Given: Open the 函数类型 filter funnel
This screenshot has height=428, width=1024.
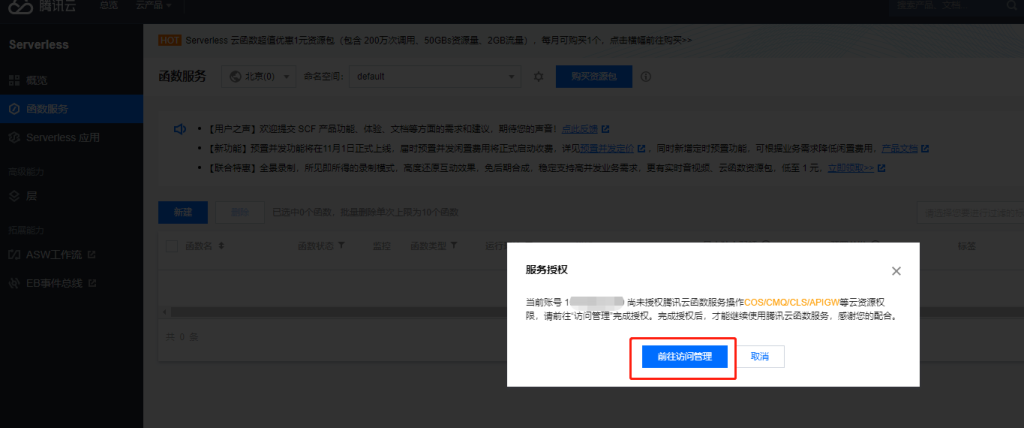Looking at the screenshot, I should coord(453,246).
